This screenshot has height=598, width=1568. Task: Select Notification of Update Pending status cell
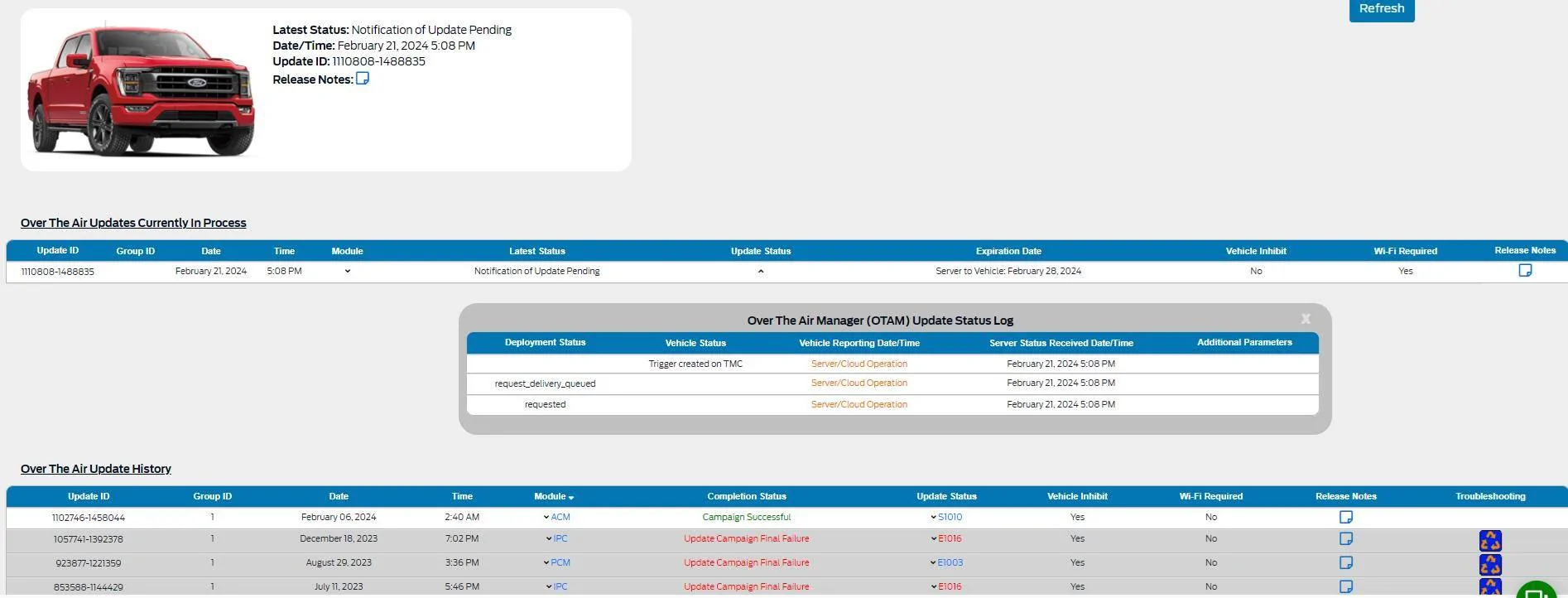click(x=536, y=271)
